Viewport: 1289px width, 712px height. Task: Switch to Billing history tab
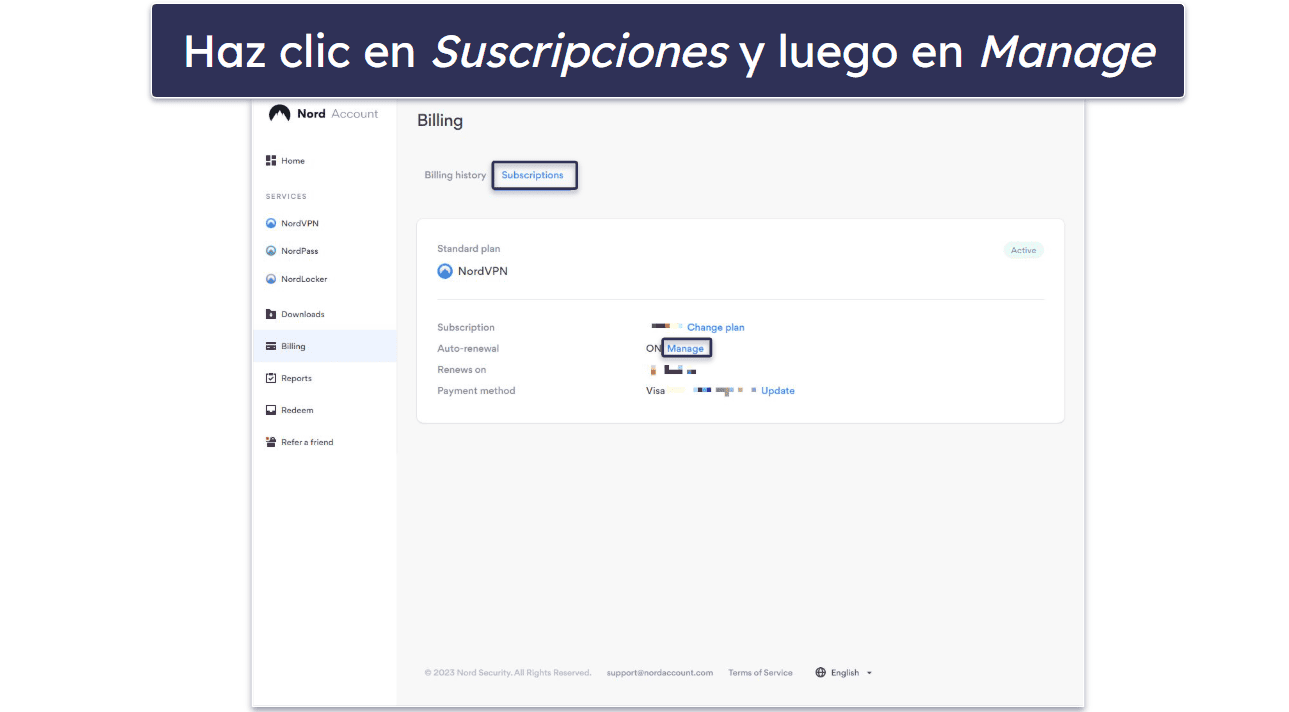pyautogui.click(x=455, y=175)
